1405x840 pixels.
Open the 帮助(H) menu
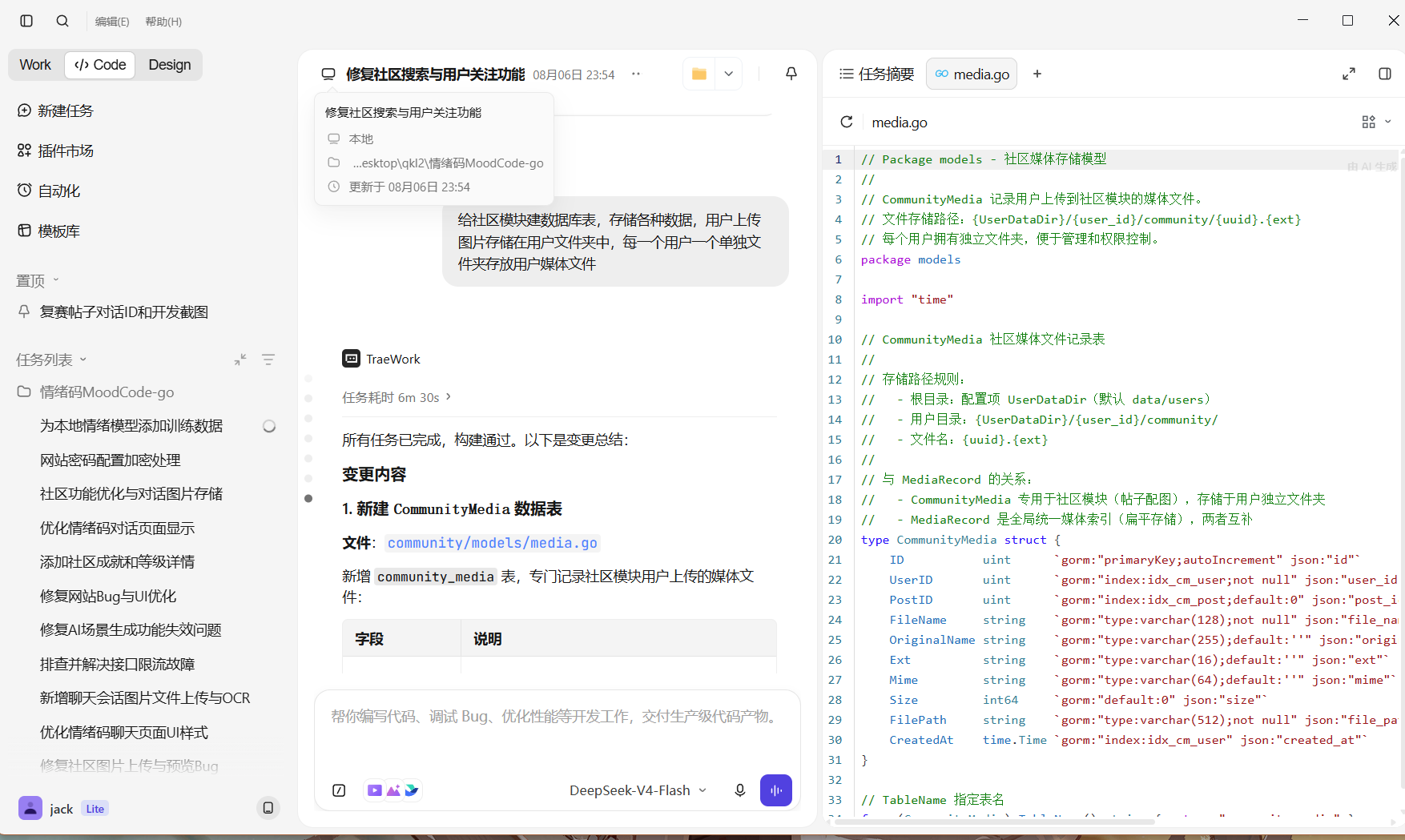coord(163,22)
